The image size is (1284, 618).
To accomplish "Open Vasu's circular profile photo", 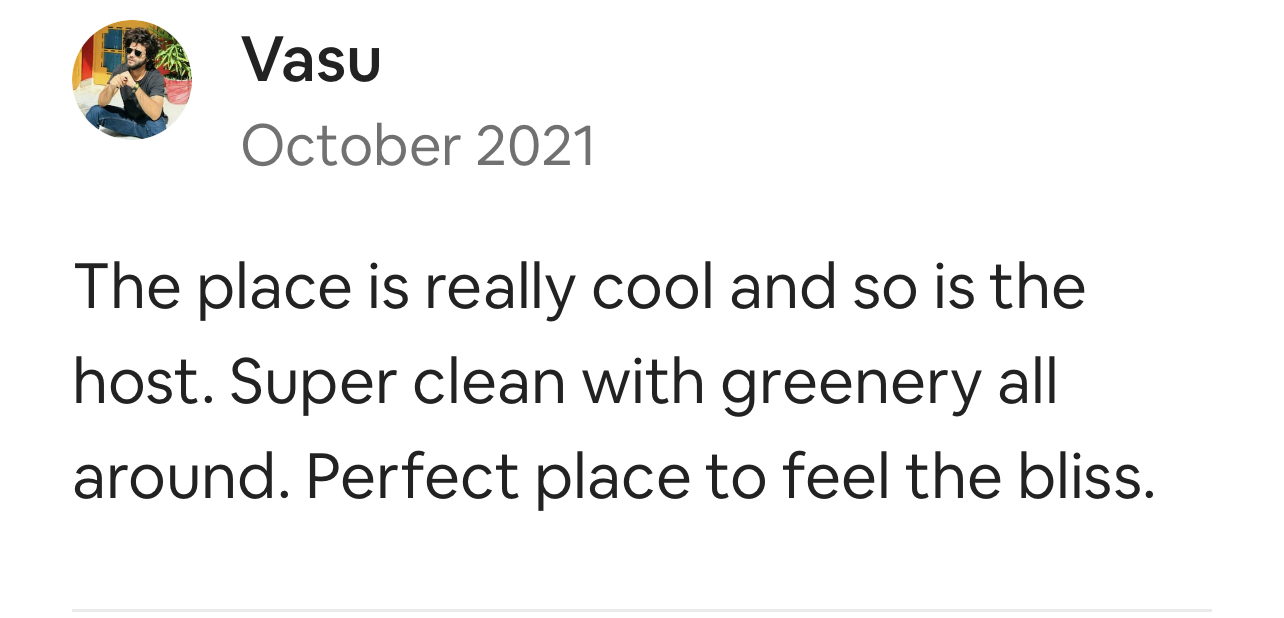I will pos(132,79).
